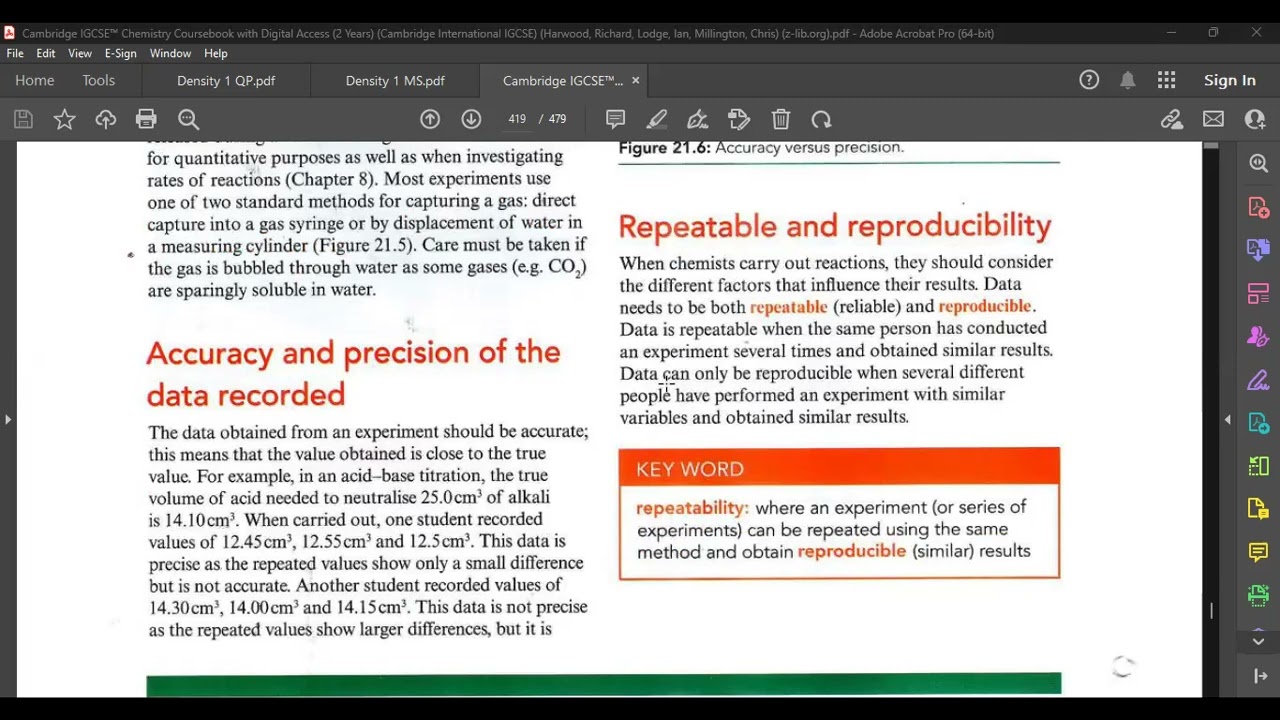Viewport: 1280px width, 720px height.
Task: Switch to Density 1 QP.pdf tab
Action: tap(226, 81)
